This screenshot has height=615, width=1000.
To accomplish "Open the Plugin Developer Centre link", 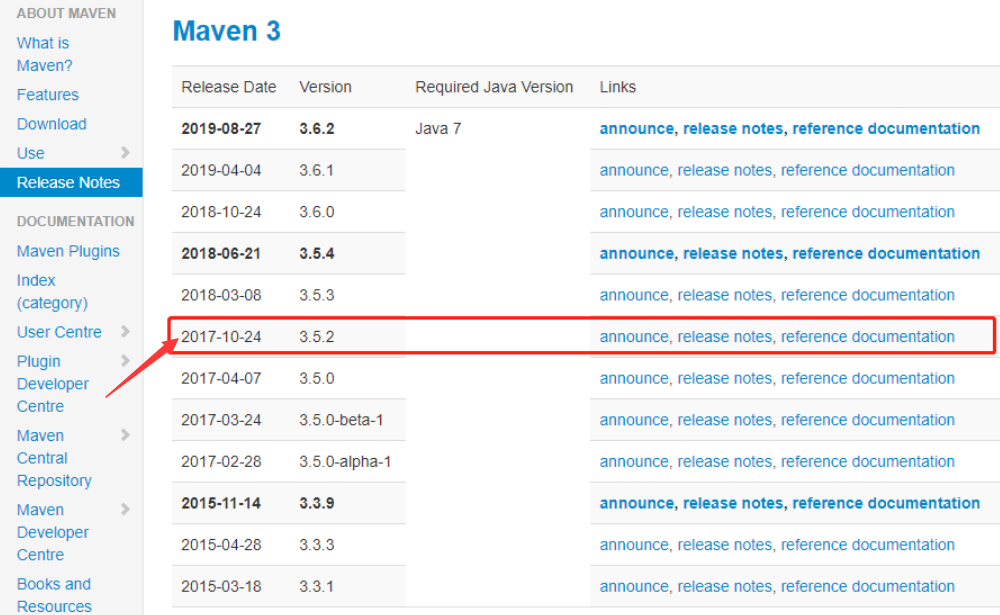I will (53, 383).
